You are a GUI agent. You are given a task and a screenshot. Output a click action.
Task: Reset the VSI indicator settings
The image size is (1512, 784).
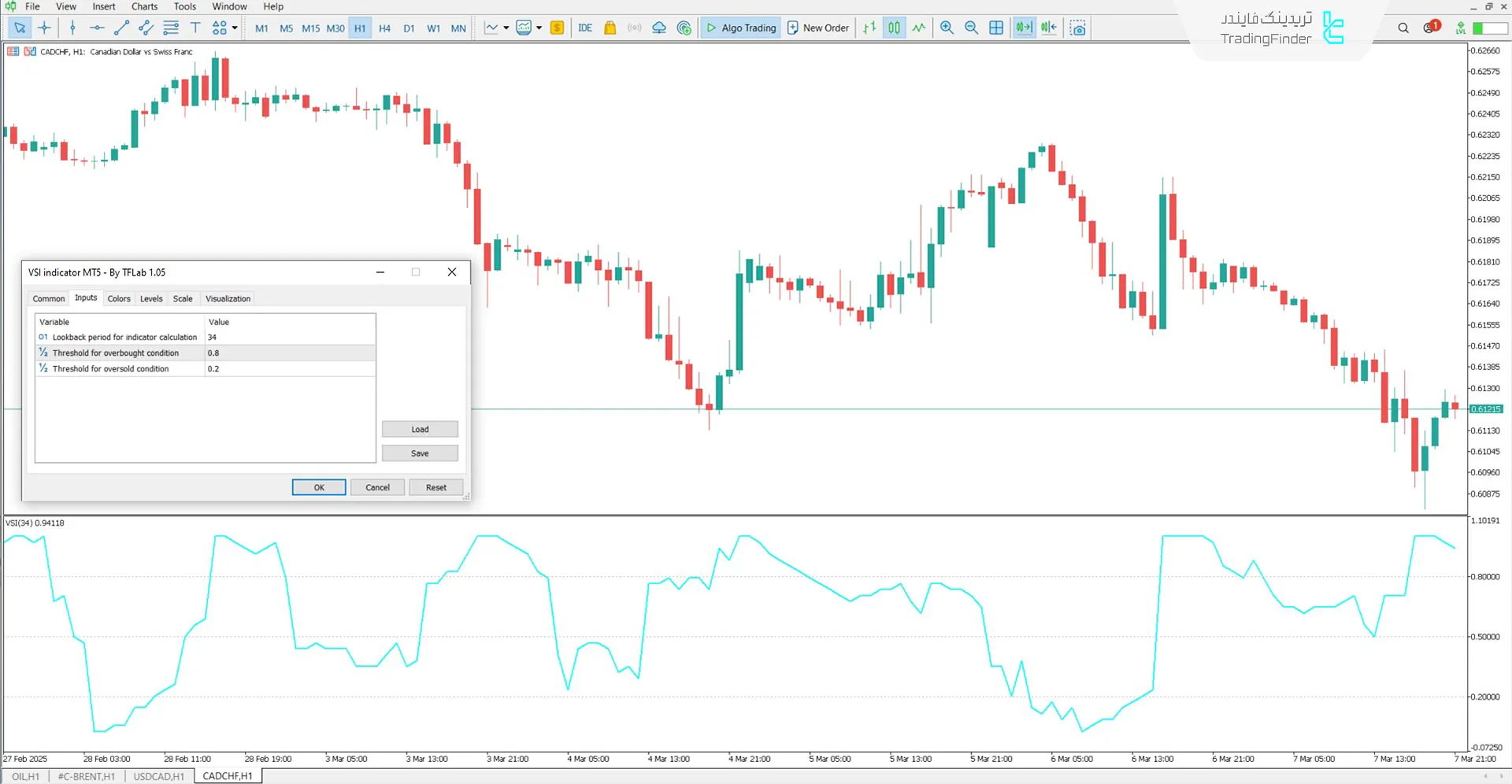tap(435, 486)
